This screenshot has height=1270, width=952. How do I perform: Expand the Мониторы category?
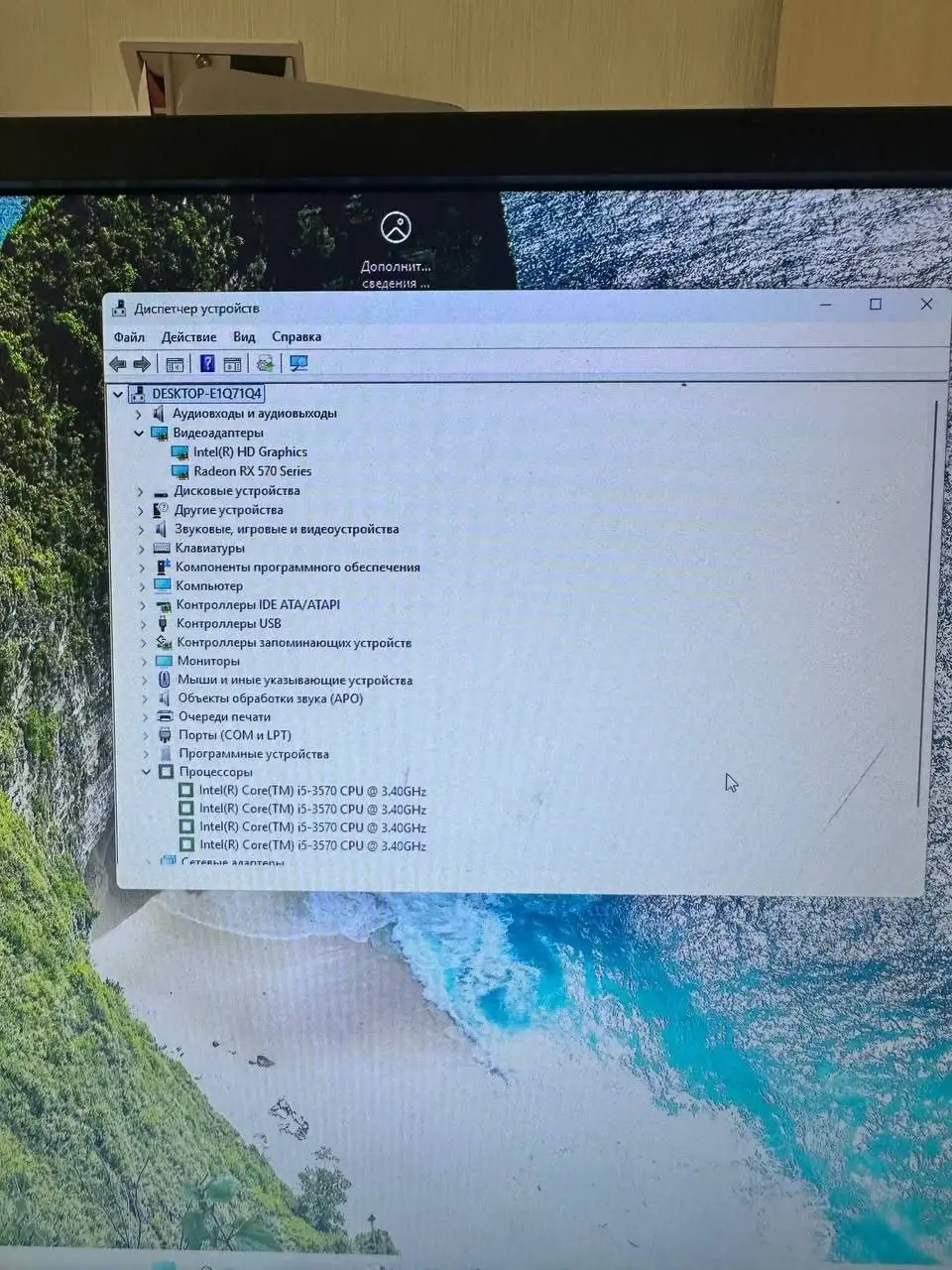point(144,662)
